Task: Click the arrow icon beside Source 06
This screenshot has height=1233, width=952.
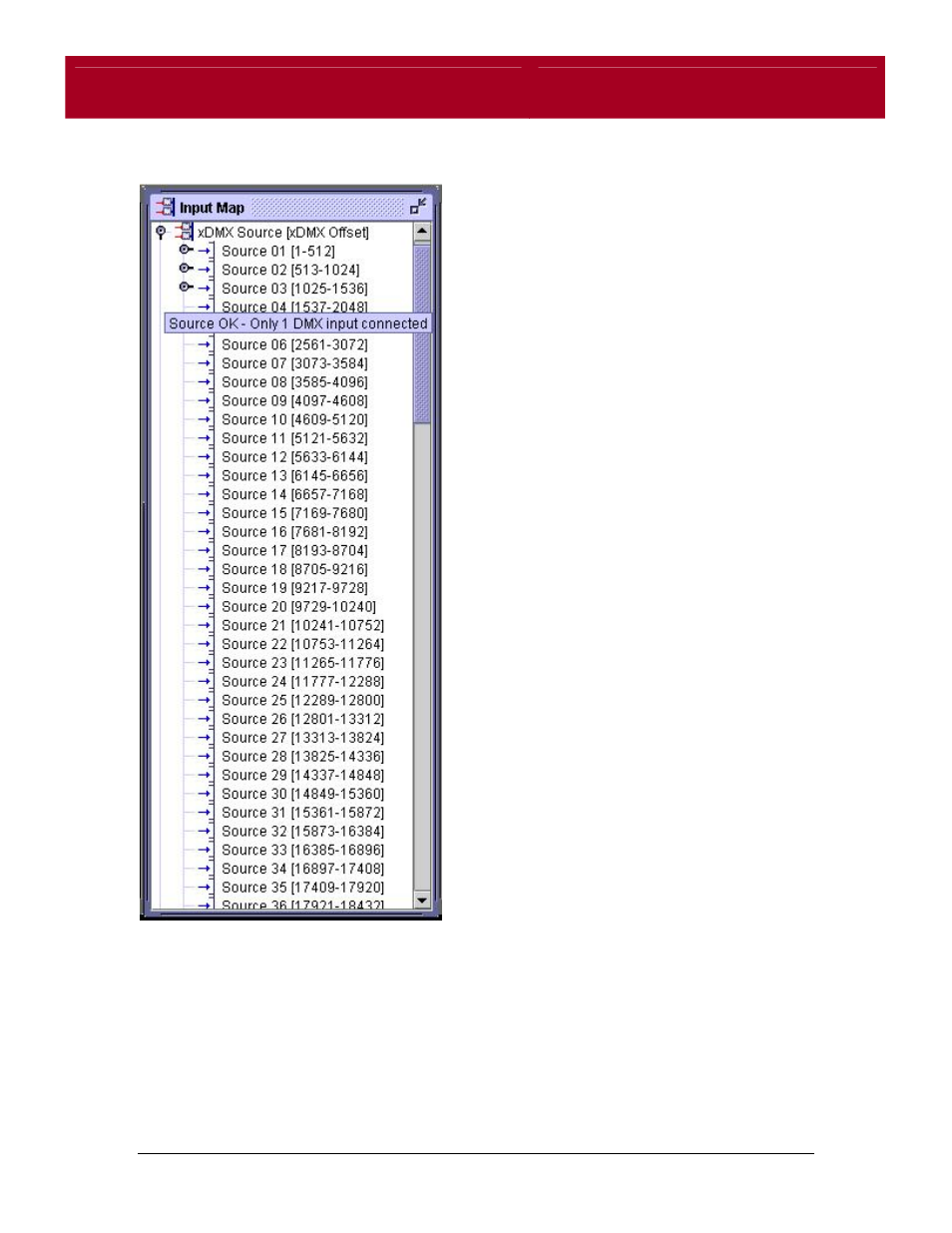Action: 206,345
